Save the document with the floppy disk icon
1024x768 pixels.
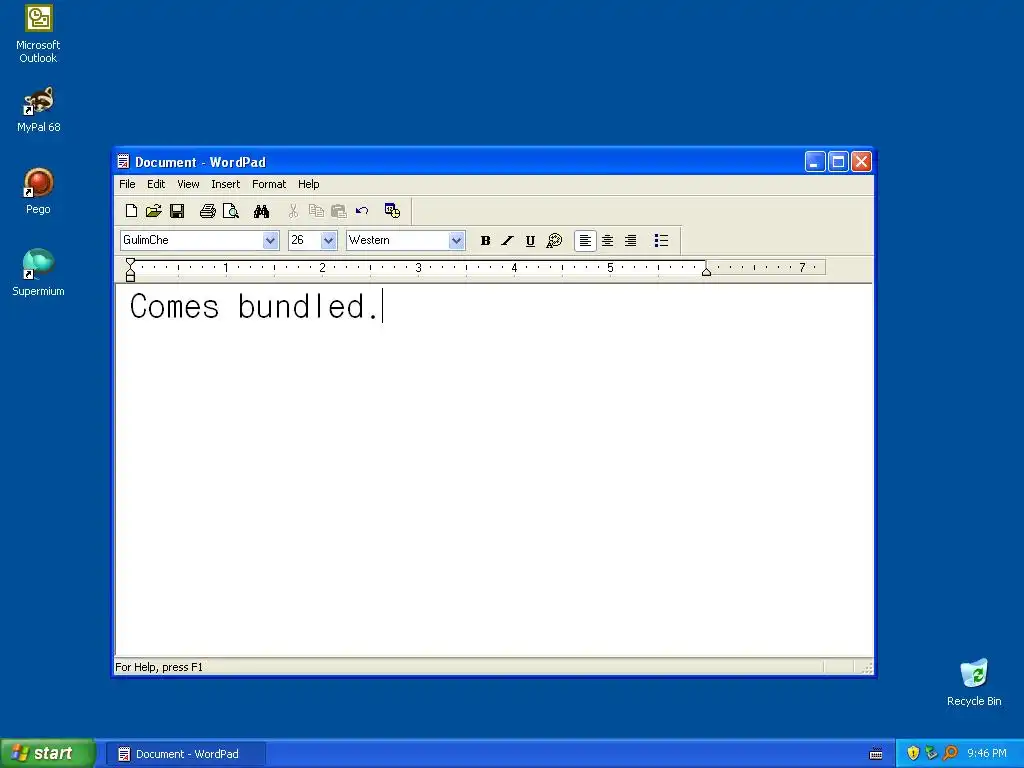177,211
